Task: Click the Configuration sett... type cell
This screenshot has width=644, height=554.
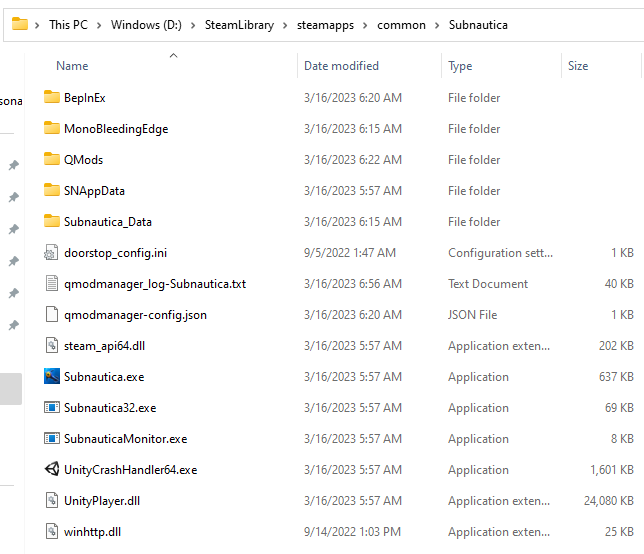Action: coord(500,253)
